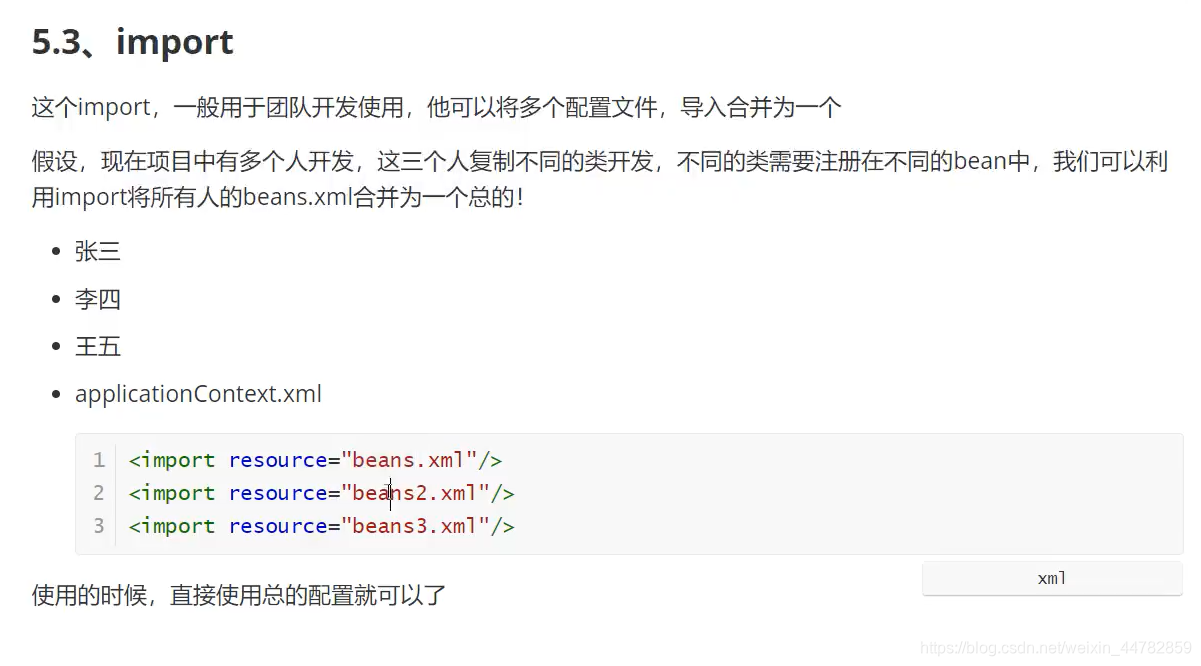
Task: Click the "5.3、import" heading
Action: 132,42
